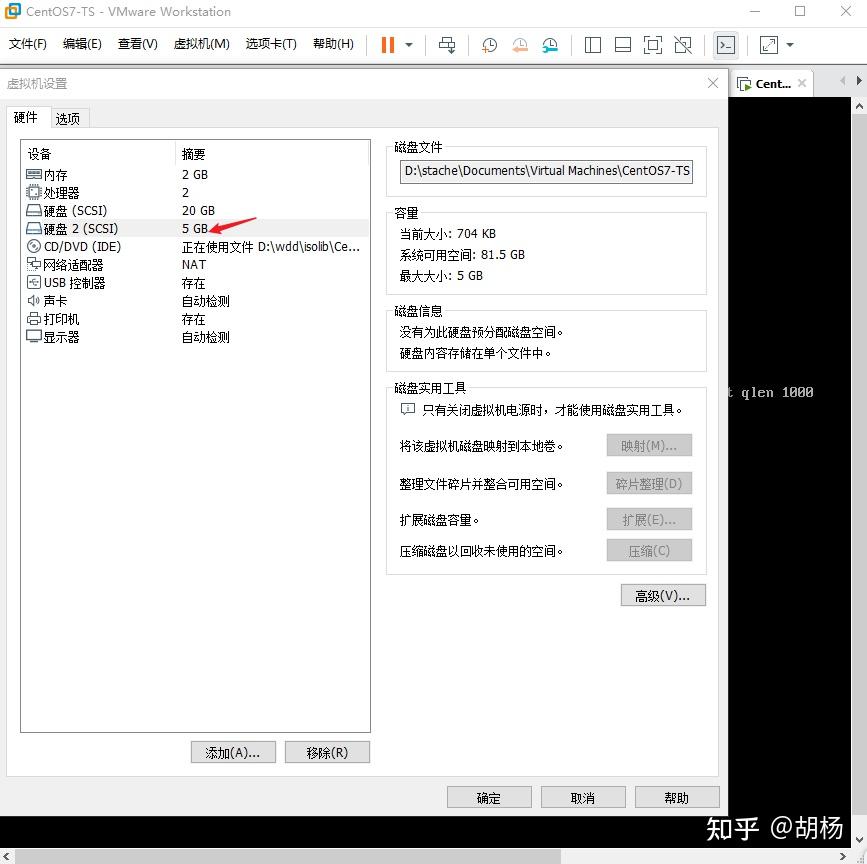The width and height of the screenshot is (867, 864).
Task: Click the 移除(R) button
Action: 327,752
